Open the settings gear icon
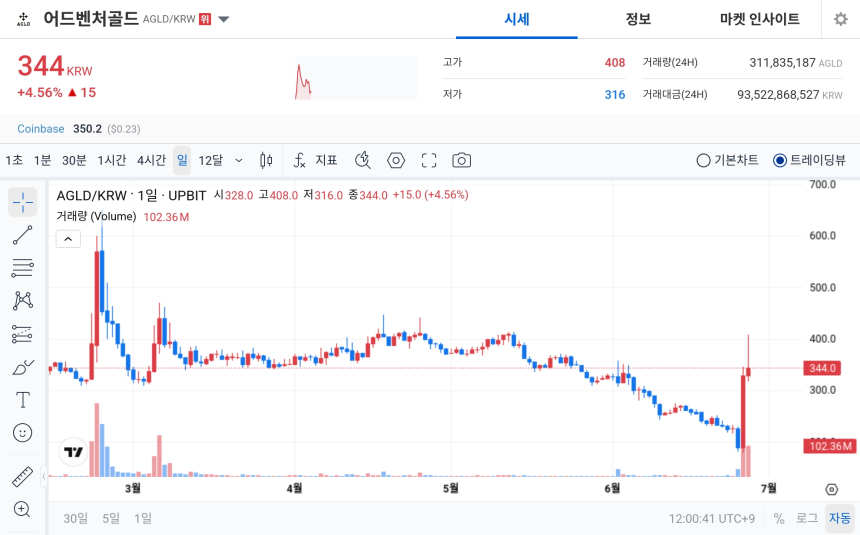860x535 pixels. (840, 19)
